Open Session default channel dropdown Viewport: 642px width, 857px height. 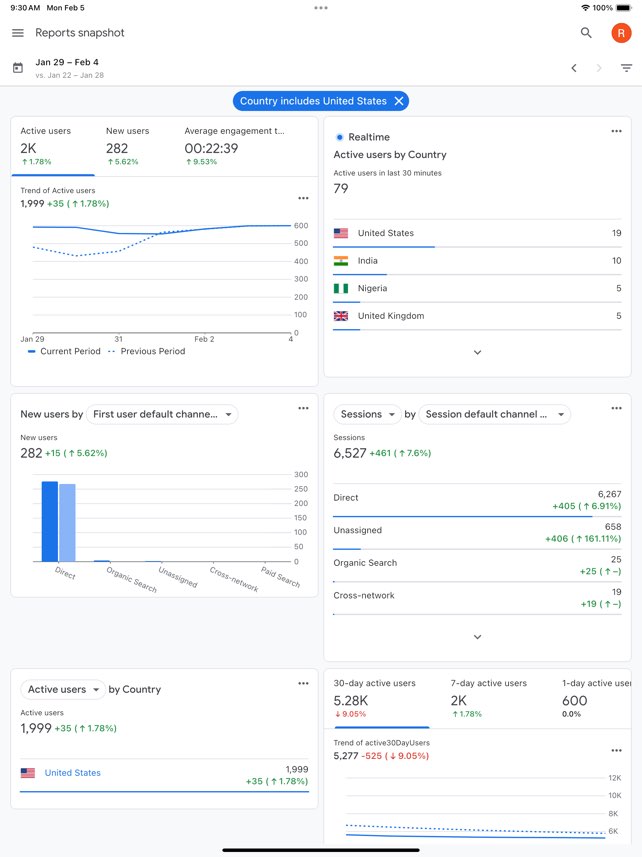click(494, 414)
